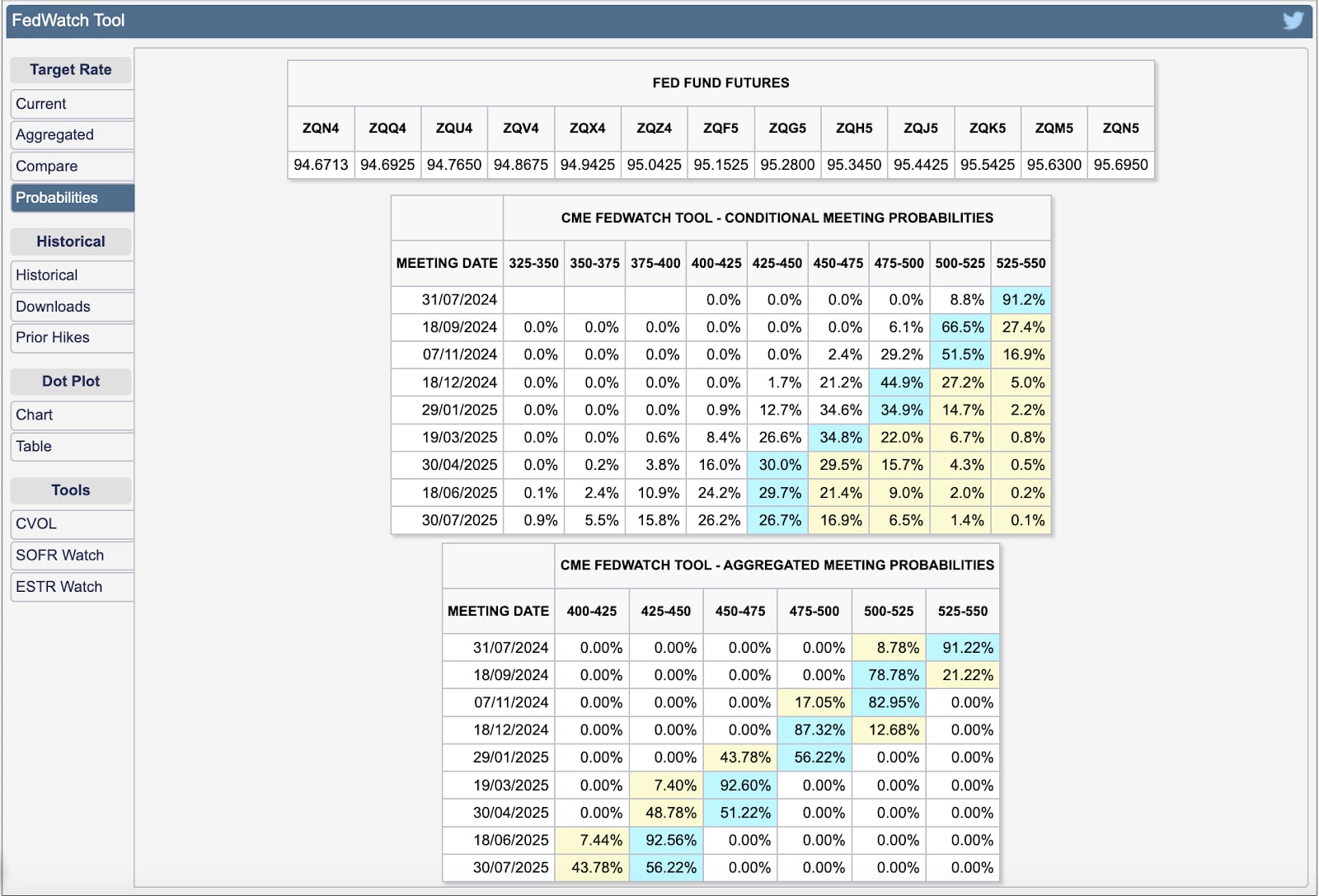Image resolution: width=1319 pixels, height=896 pixels.
Task: Click Aggregated Meeting Probabilities table title
Action: coord(777,565)
